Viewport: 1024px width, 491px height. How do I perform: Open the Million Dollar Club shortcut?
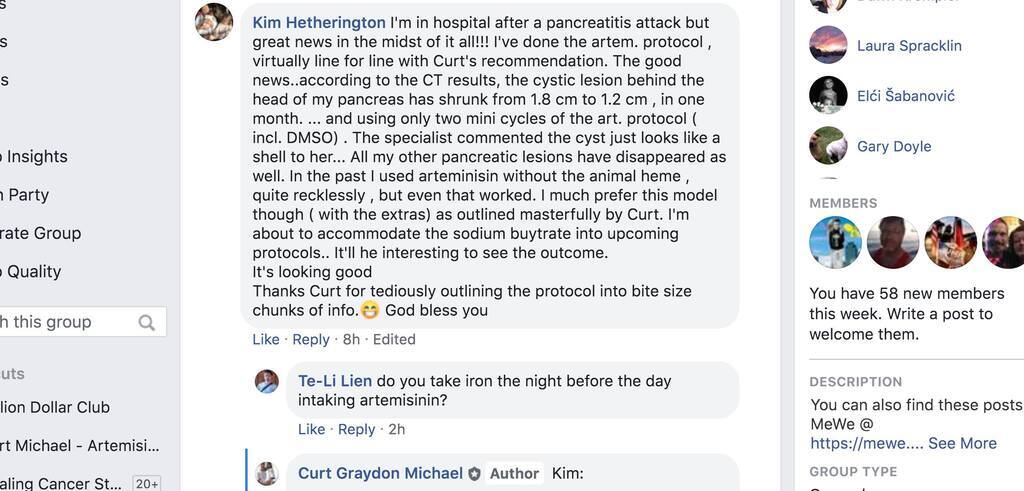pos(55,407)
